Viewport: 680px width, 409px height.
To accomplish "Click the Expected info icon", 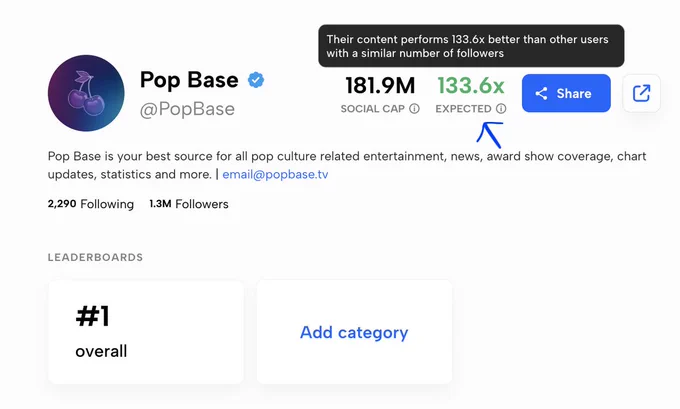I will coord(501,108).
